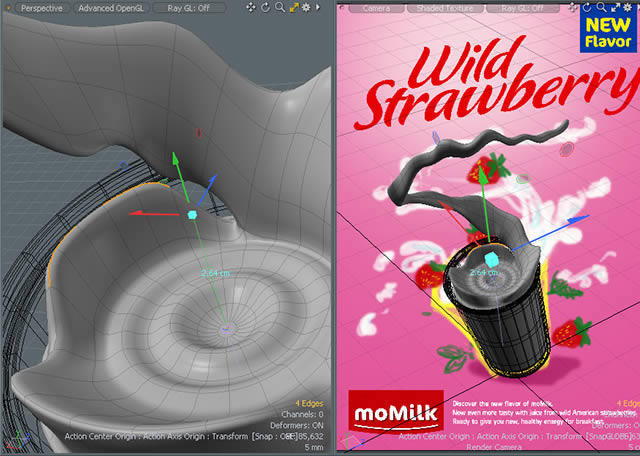Click cyan transform center handle in Perspective viewport
Screen dimensions: 640x456
[192, 215]
